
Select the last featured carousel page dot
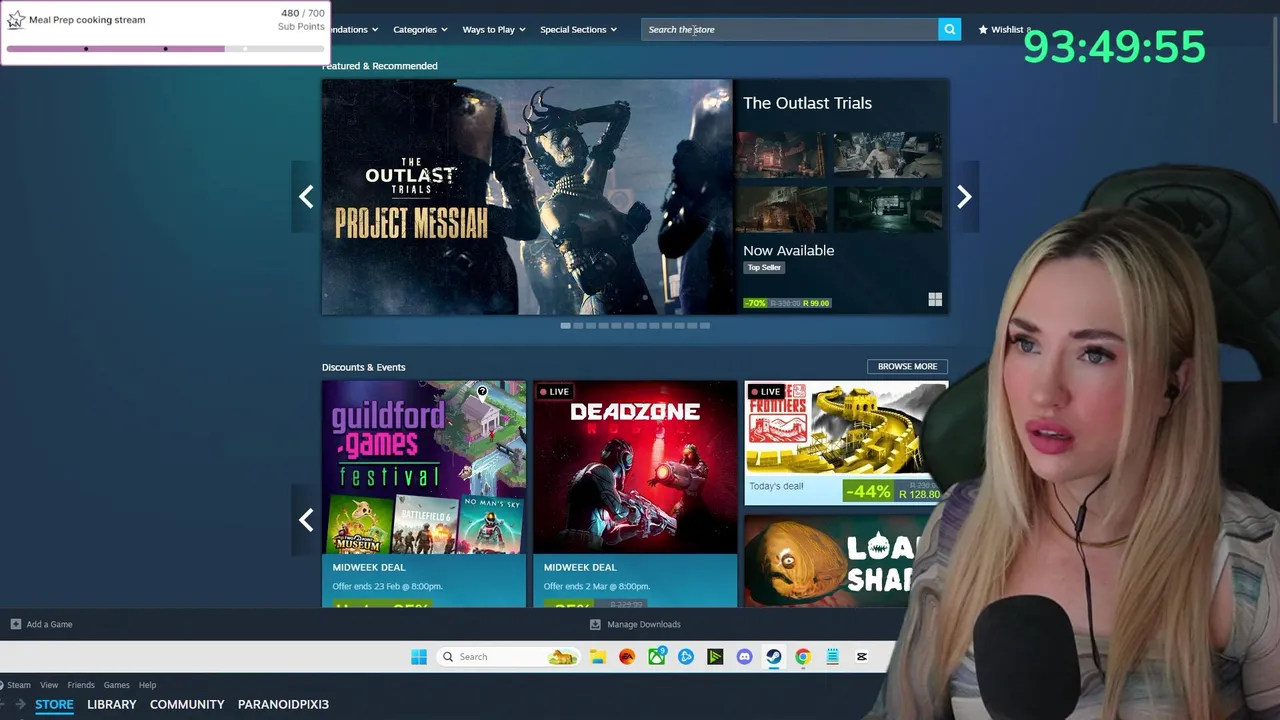point(705,325)
